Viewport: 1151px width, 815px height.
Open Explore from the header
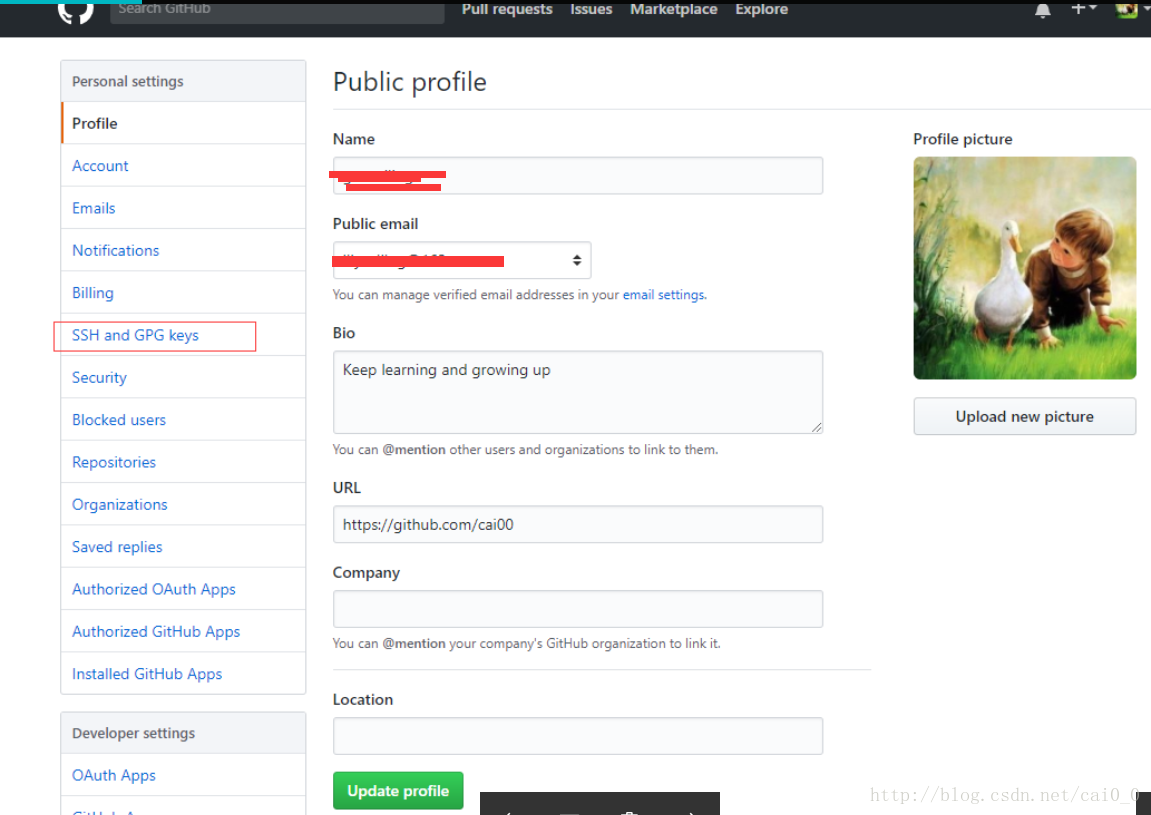[761, 10]
